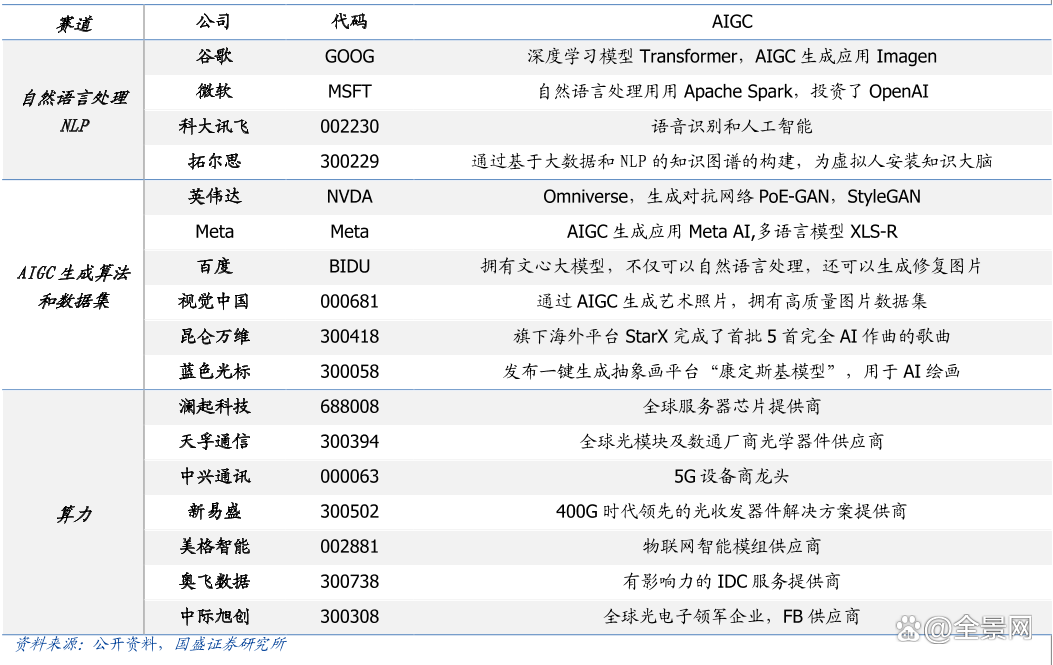Image resolution: width=1053 pixels, height=665 pixels.
Task: Select company cell 百度
Action: tap(214, 267)
